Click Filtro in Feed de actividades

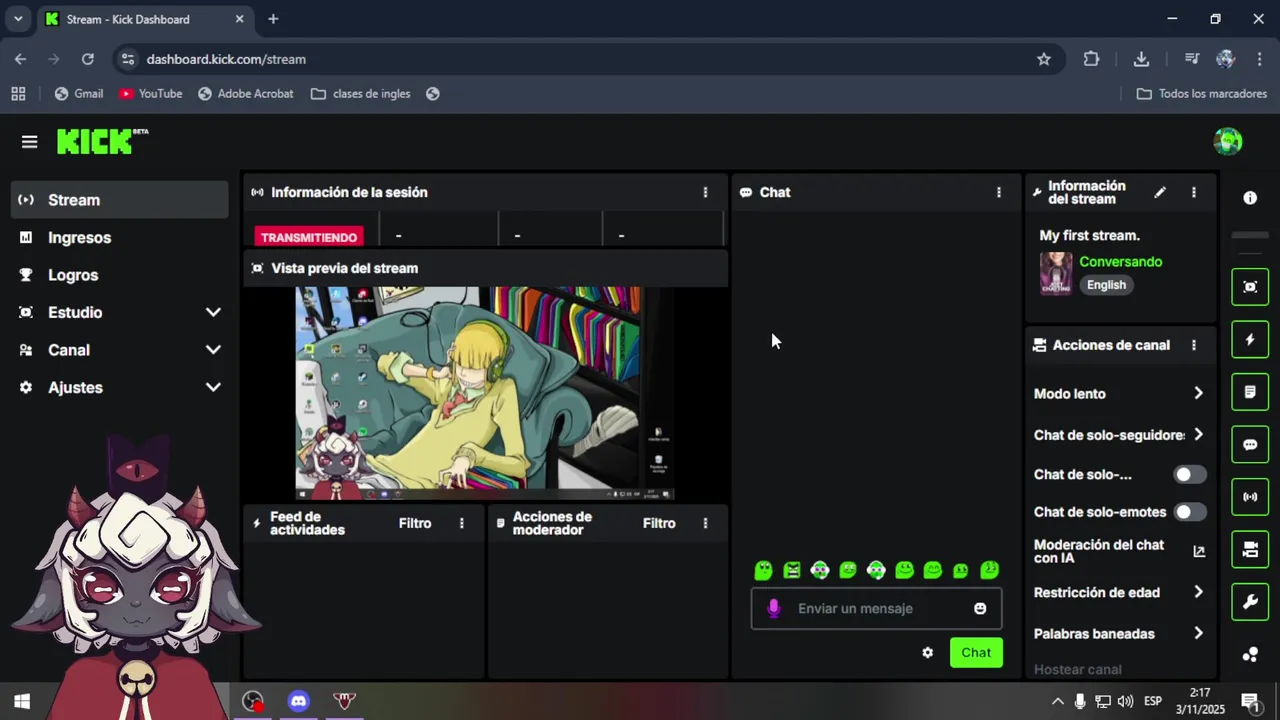[415, 523]
